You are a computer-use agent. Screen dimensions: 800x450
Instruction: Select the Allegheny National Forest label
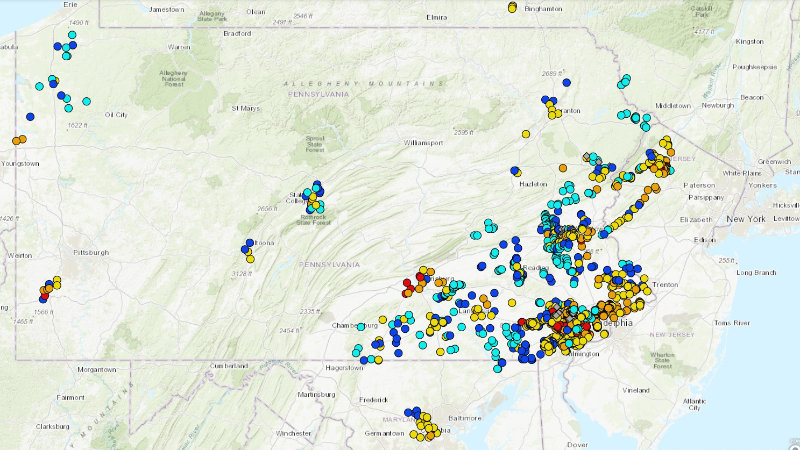(173, 79)
